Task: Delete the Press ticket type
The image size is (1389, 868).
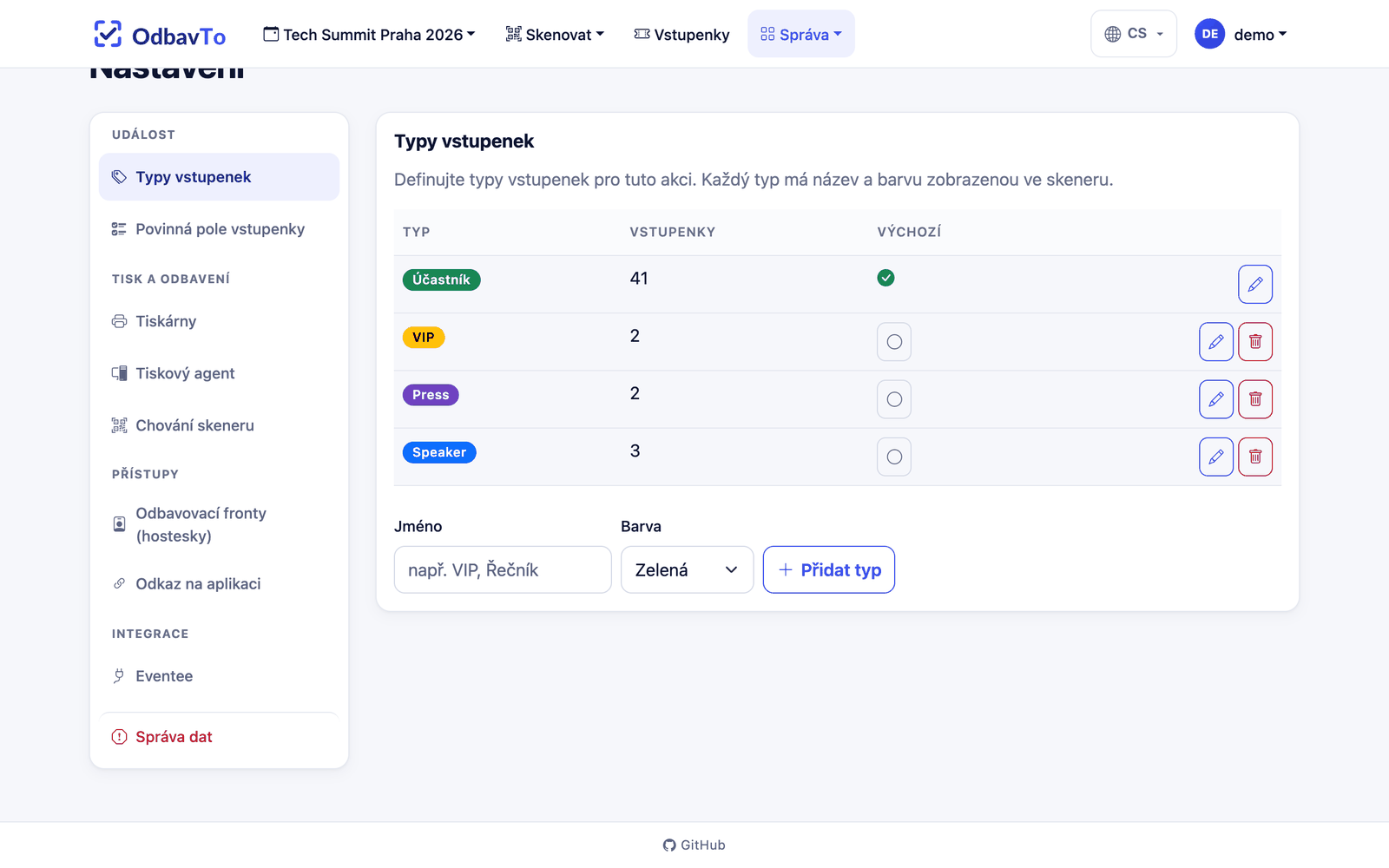Action: [x=1254, y=399]
